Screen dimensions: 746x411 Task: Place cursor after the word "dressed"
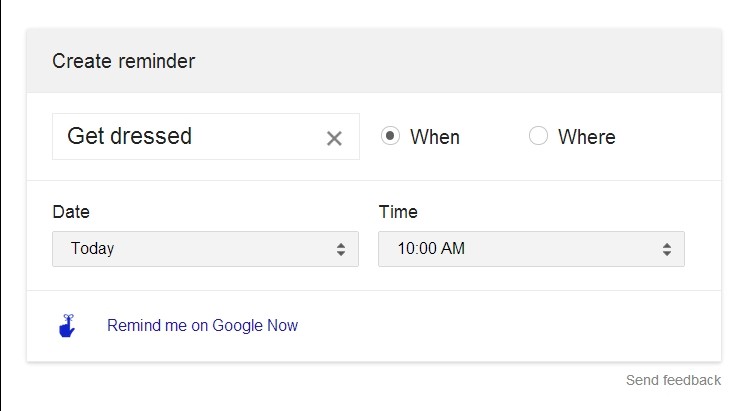(x=194, y=137)
